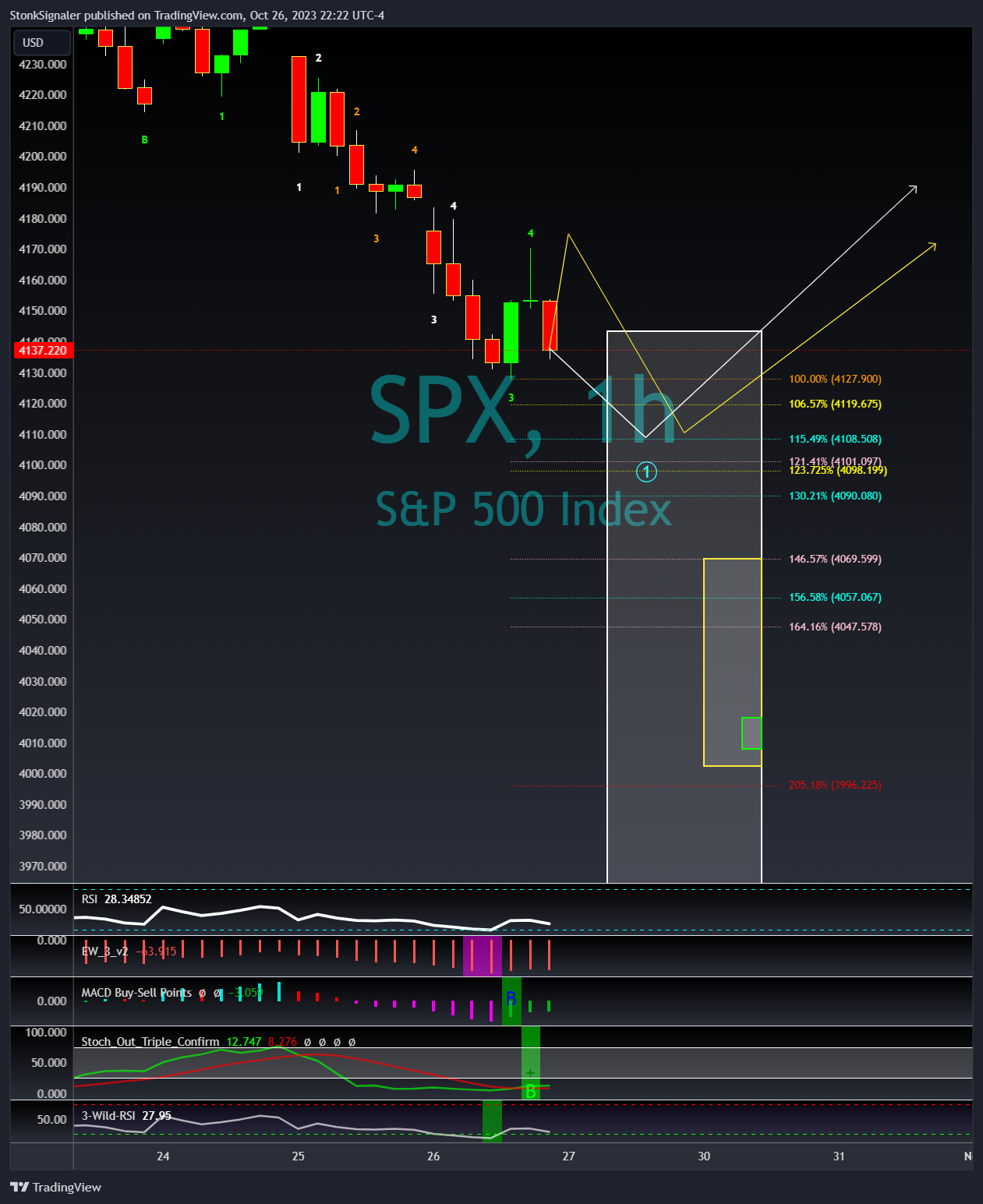983x1204 pixels.
Task: Click date 25 on the time axis
Action: pyautogui.click(x=299, y=1156)
